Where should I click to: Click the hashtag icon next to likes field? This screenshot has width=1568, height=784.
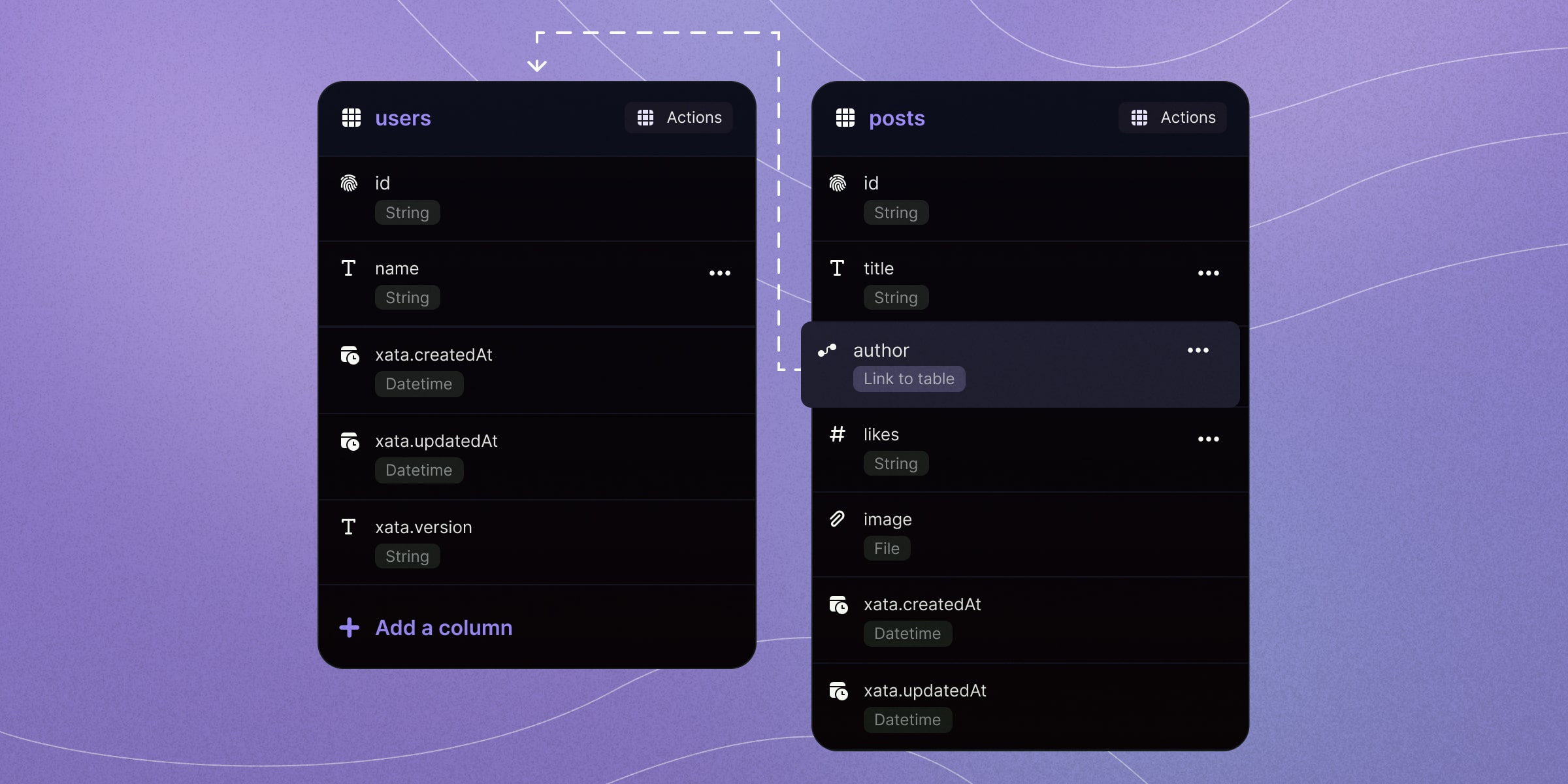click(837, 434)
